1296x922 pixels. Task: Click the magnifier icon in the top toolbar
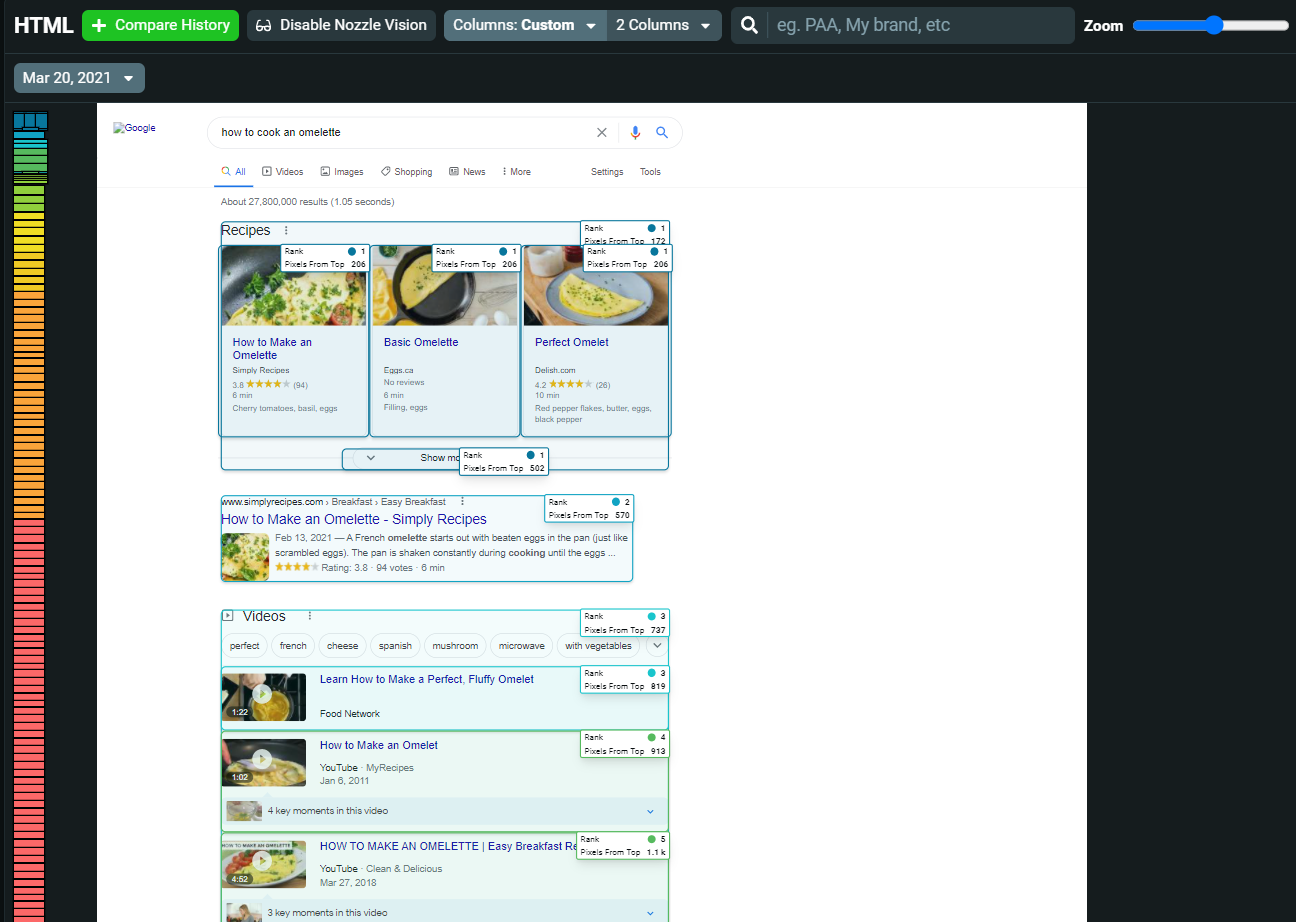[x=749, y=25]
